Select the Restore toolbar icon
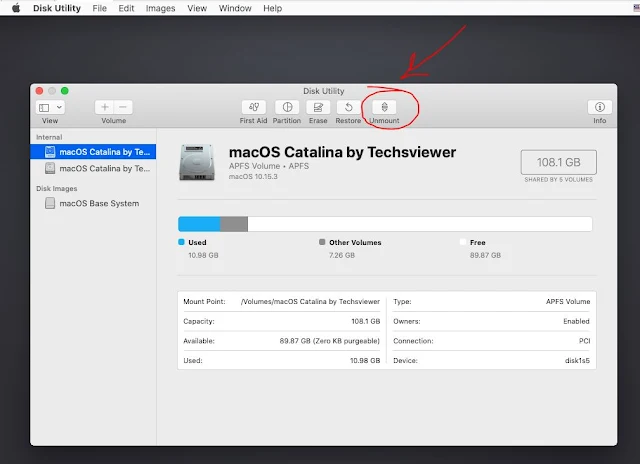Viewport: 640px width, 464px height. pyautogui.click(x=348, y=107)
